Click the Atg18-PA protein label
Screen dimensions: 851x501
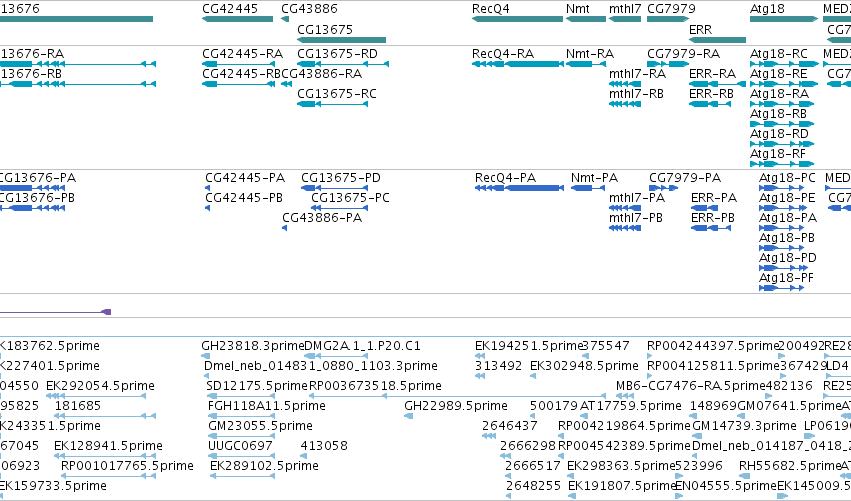click(788, 218)
